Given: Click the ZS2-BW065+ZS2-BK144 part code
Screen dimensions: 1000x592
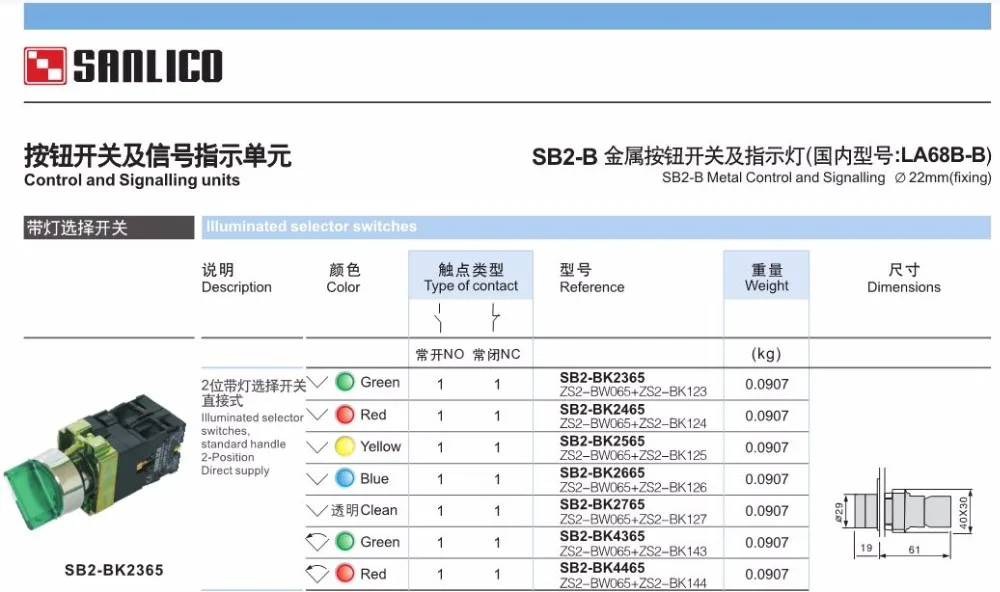Looking at the screenshot, I should [633, 583].
